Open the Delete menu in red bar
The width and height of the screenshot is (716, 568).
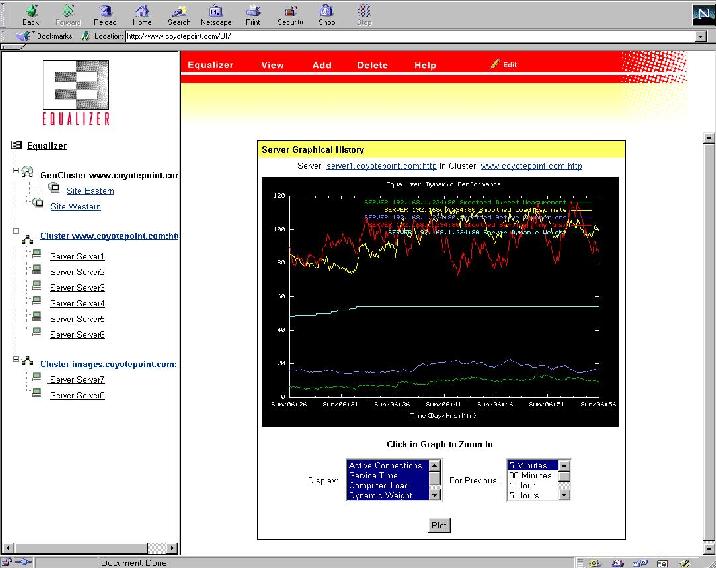pyautogui.click(x=372, y=65)
